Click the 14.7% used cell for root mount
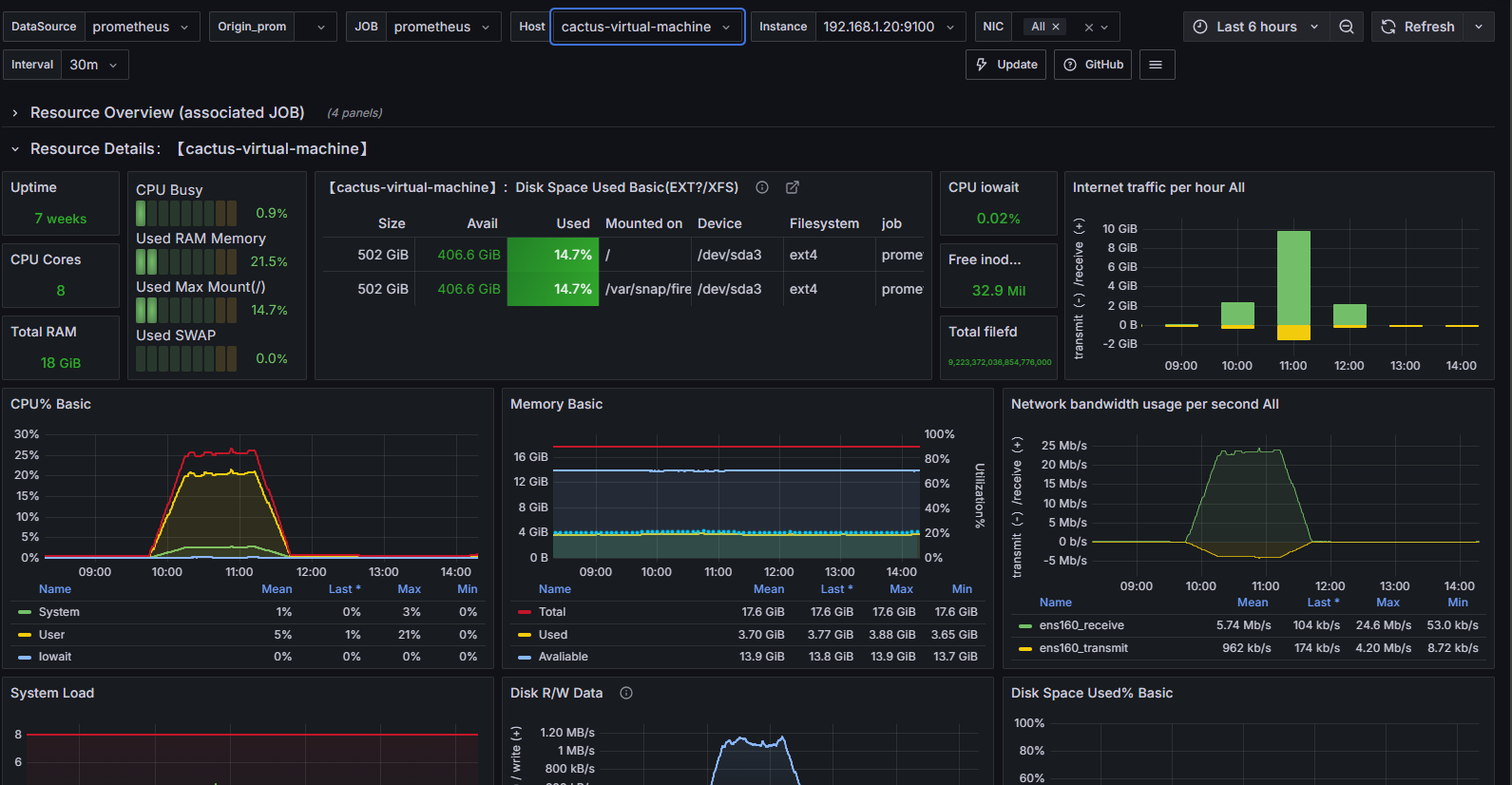 pyautogui.click(x=553, y=255)
